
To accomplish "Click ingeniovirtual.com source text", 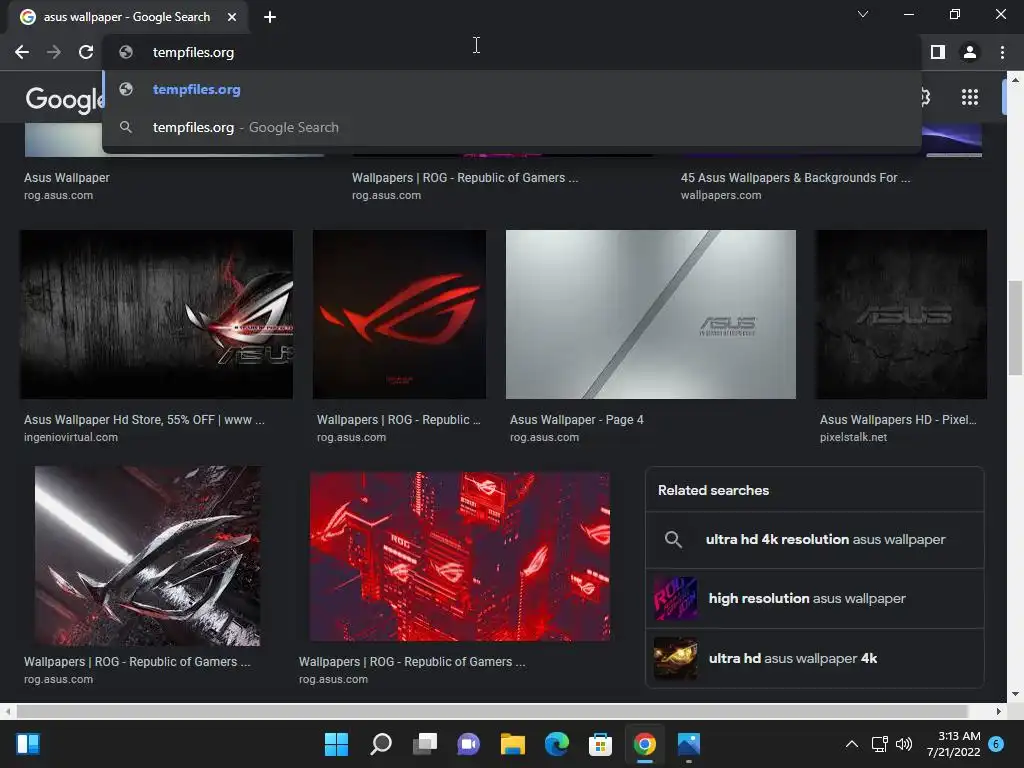I will 71,438.
